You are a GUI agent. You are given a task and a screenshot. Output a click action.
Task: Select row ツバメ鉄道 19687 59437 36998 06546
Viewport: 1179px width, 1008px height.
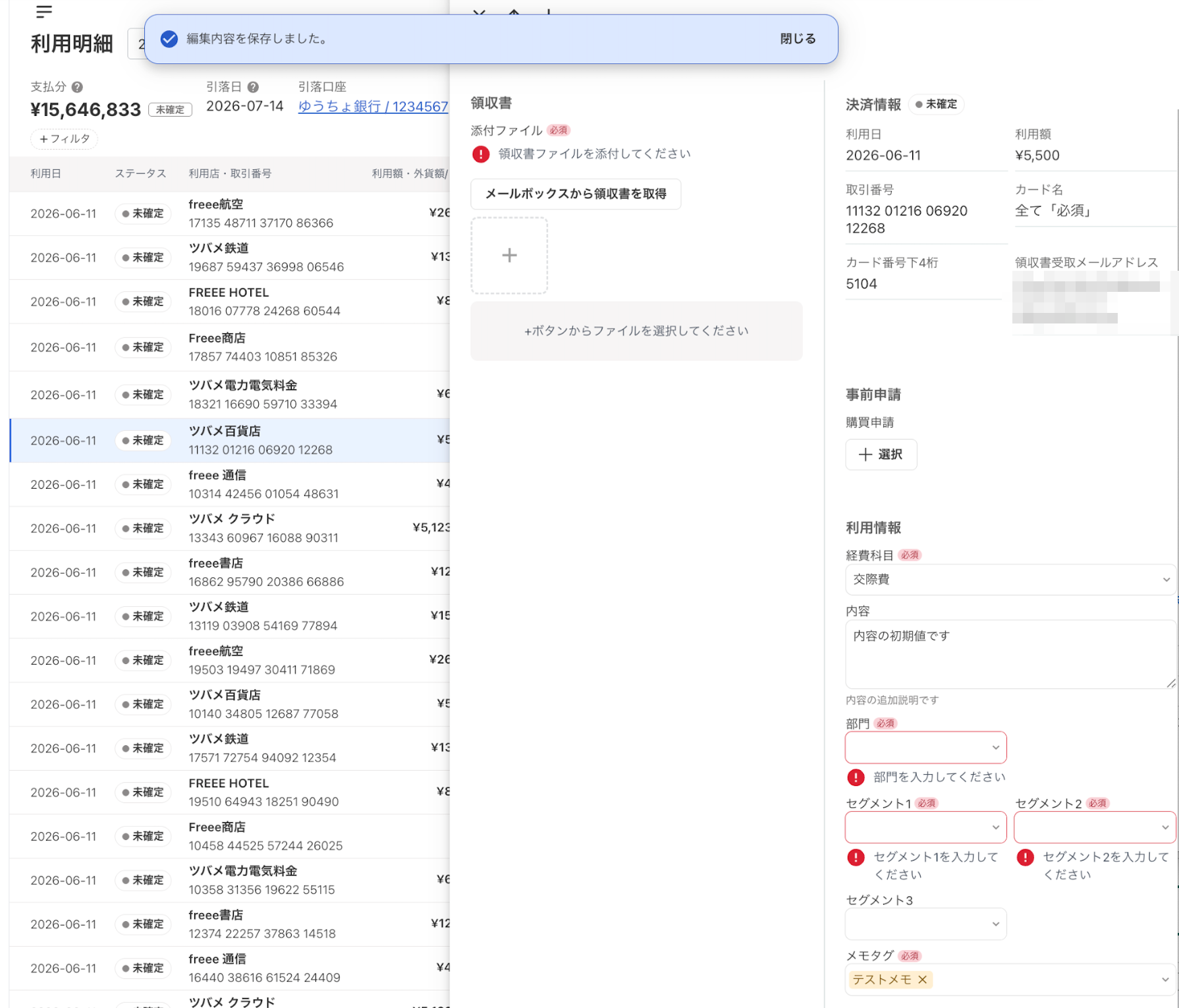pyautogui.click(x=230, y=258)
